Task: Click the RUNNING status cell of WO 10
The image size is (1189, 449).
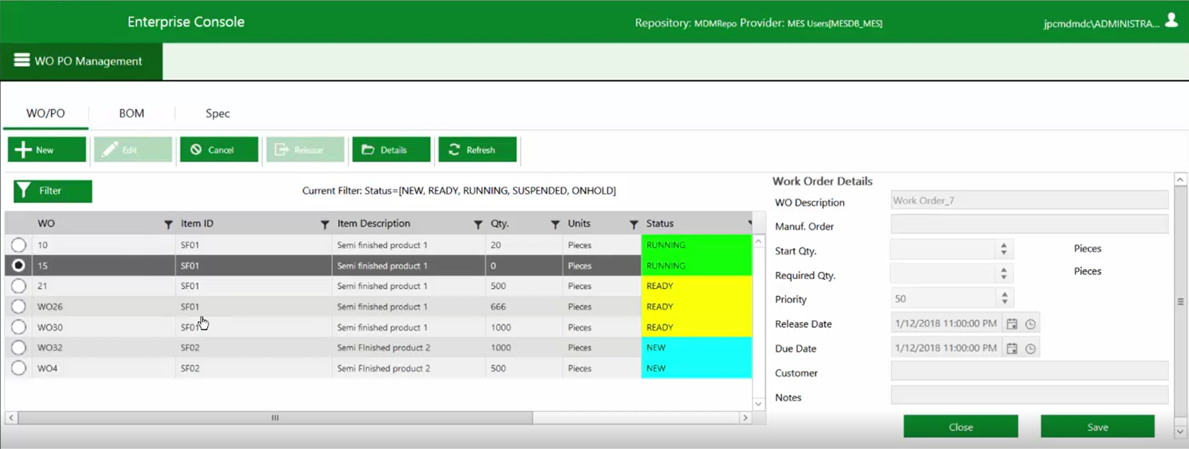Action: click(696, 245)
